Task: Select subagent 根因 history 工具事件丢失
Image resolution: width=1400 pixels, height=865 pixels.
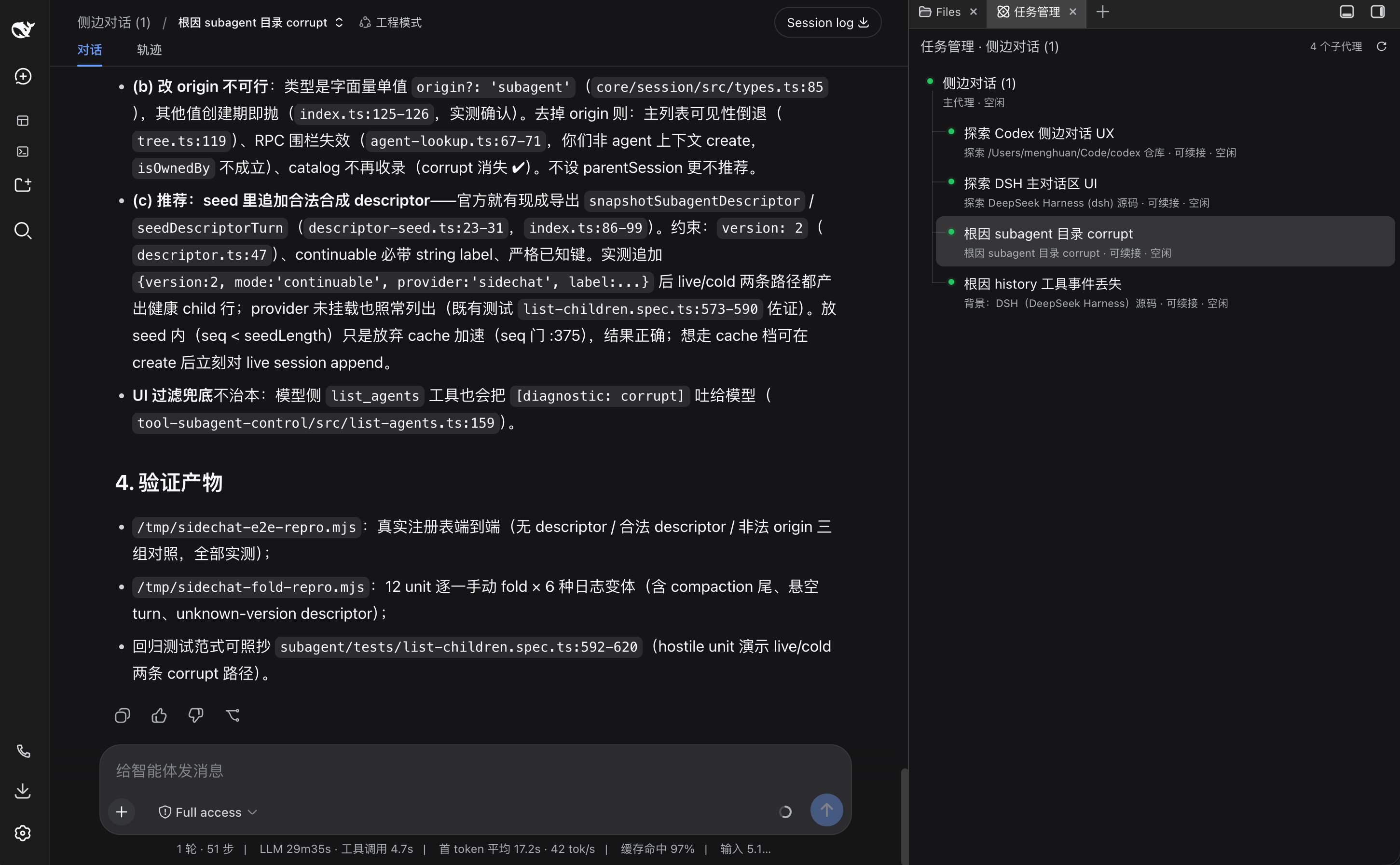Action: pos(1165,292)
